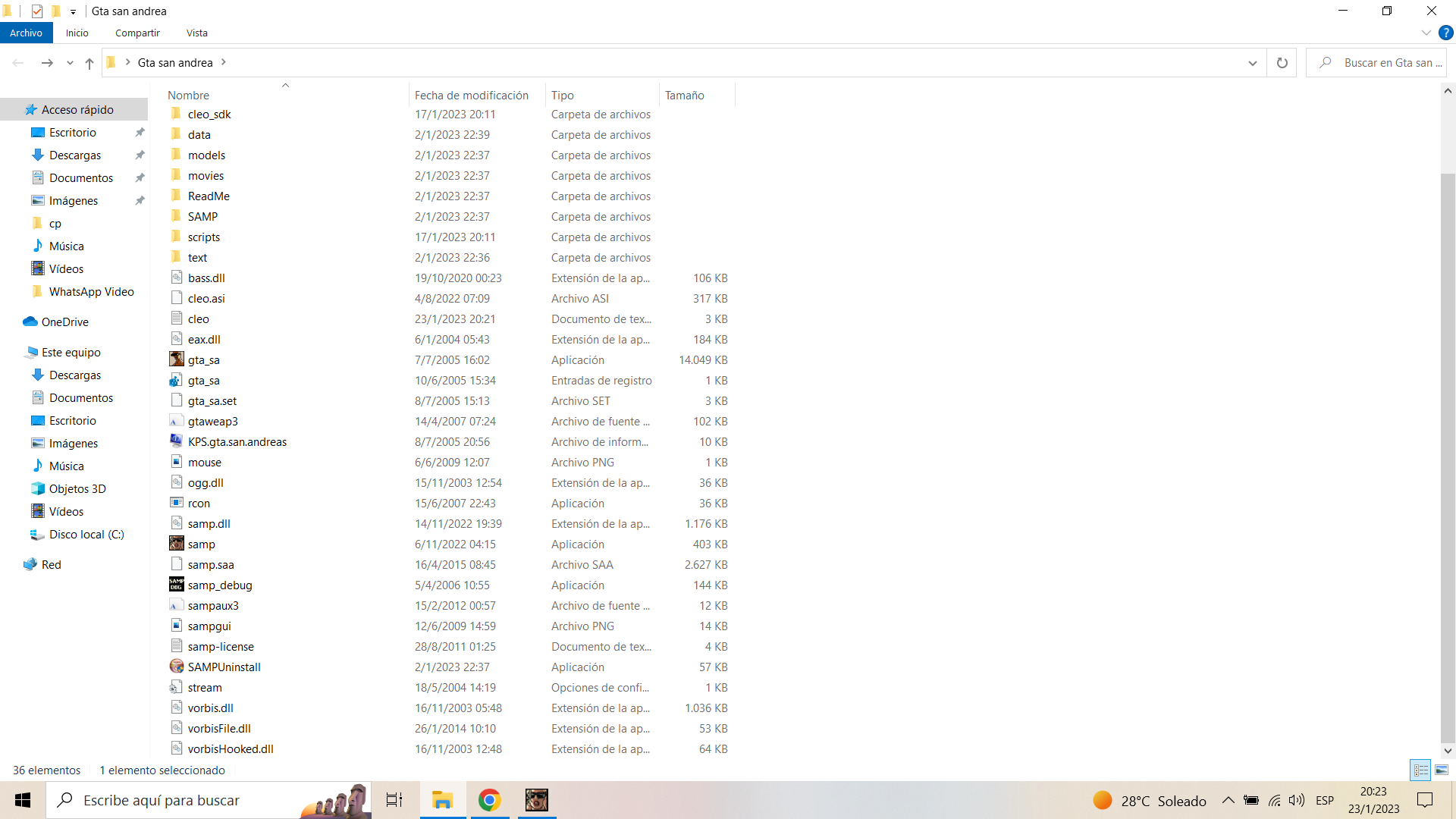Select the SAMPUninstall icon
This screenshot has height=819, width=1456.
tap(176, 667)
